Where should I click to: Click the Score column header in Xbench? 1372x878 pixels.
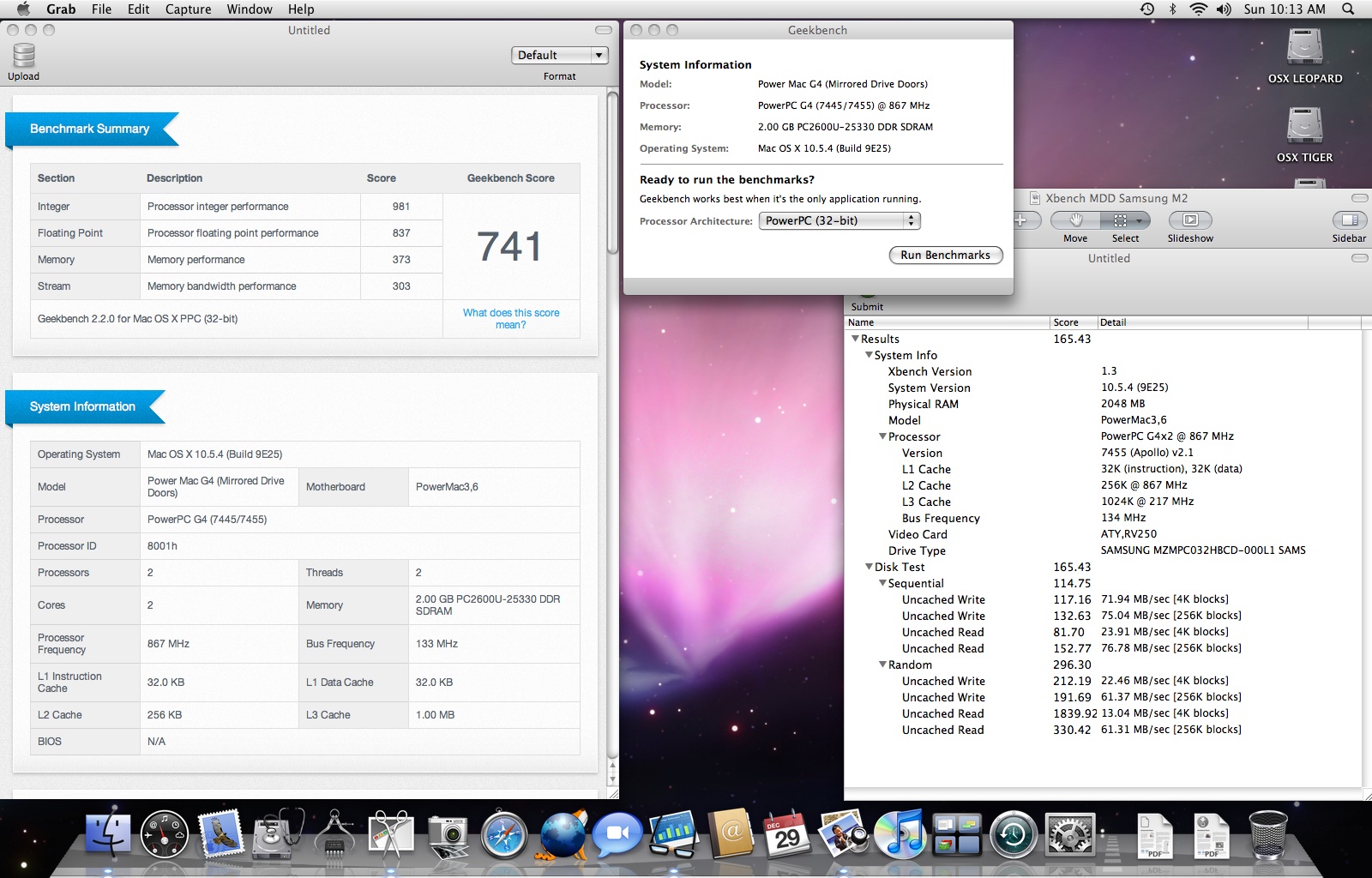pyautogui.click(x=1074, y=322)
